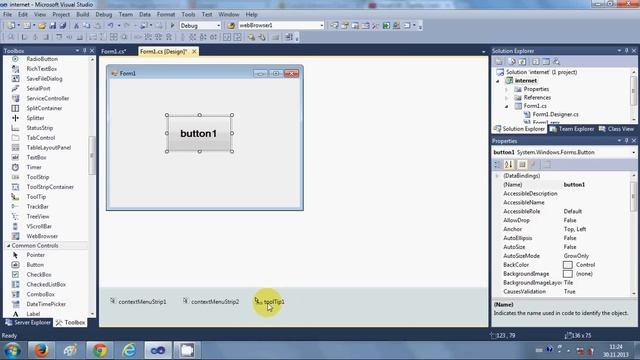Image resolution: width=640 pixels, height=360 pixels.
Task: Switch to the Class View tab
Action: pos(616,129)
